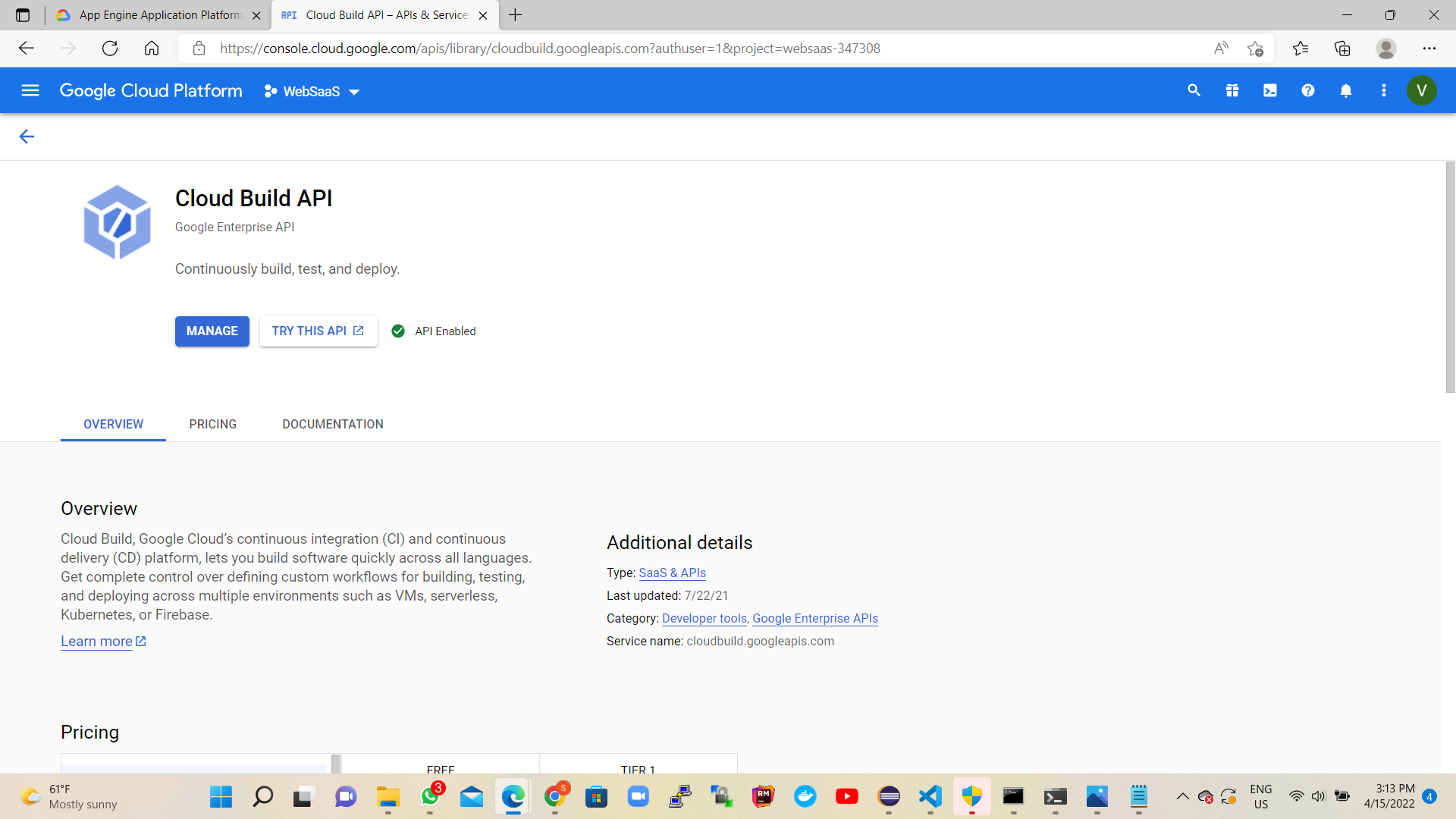The height and width of the screenshot is (819, 1456).
Task: Click the browser address bar URL
Action: pos(550,49)
